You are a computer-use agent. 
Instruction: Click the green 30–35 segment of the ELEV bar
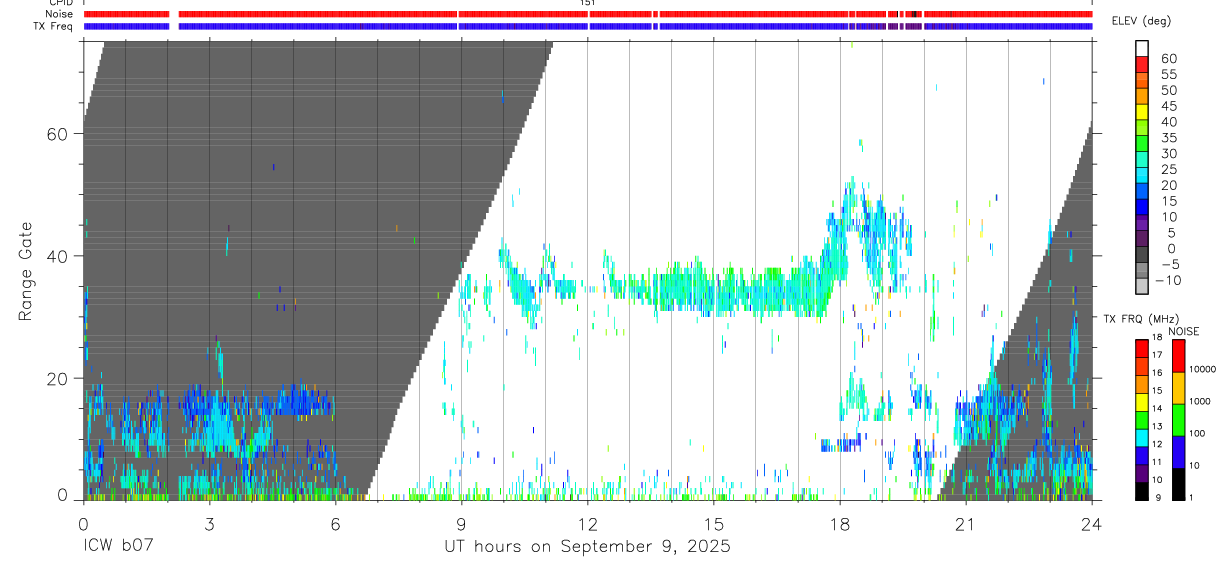pos(1142,145)
